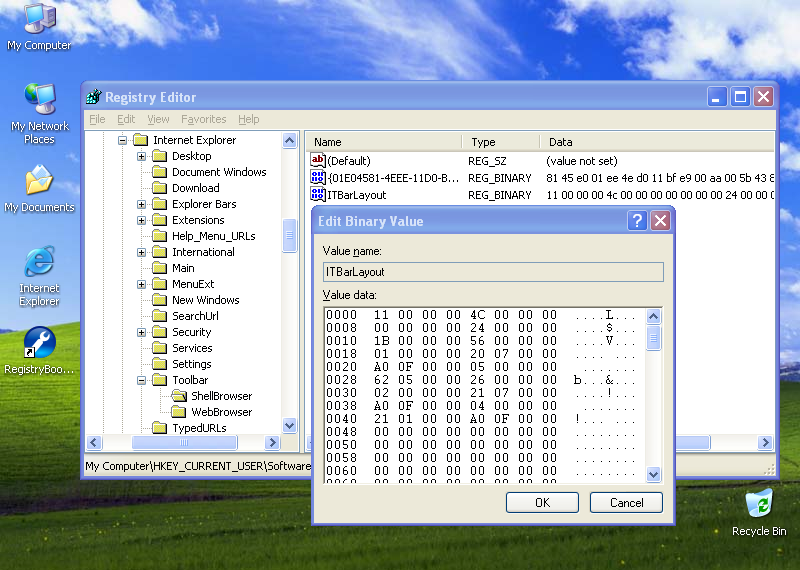Select the {01E04581 binary value icon
The width and height of the screenshot is (800, 570).
pos(317,177)
